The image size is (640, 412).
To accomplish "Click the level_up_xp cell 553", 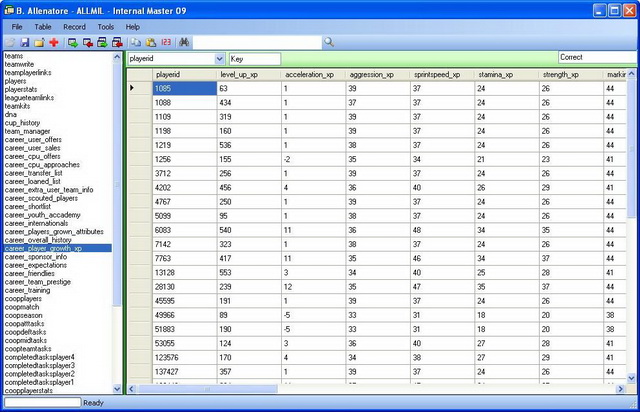I will (249, 273).
